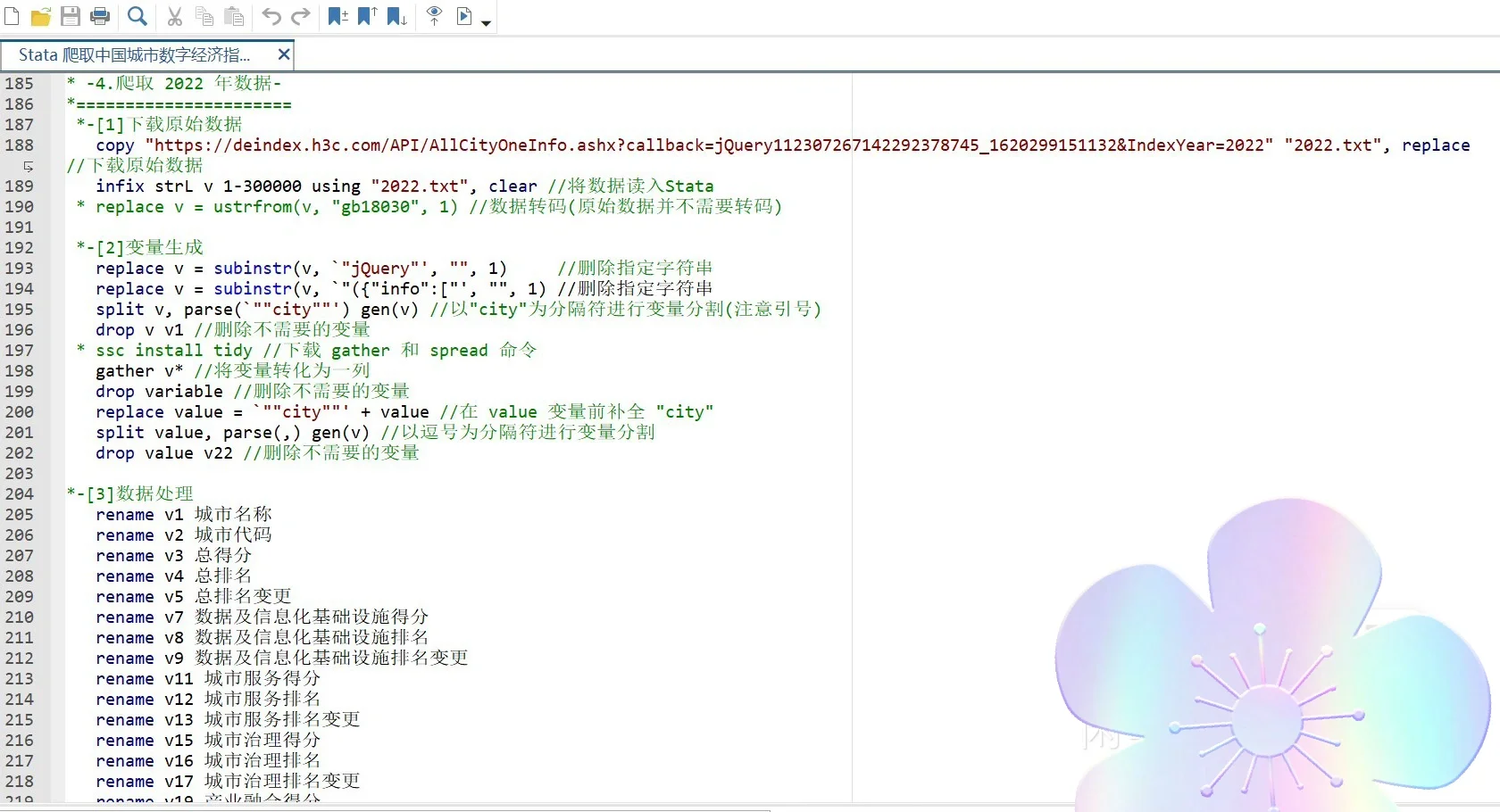The width and height of the screenshot is (1500, 812).
Task: Save the do-file with the floppy disk icon
Action: click(71, 16)
